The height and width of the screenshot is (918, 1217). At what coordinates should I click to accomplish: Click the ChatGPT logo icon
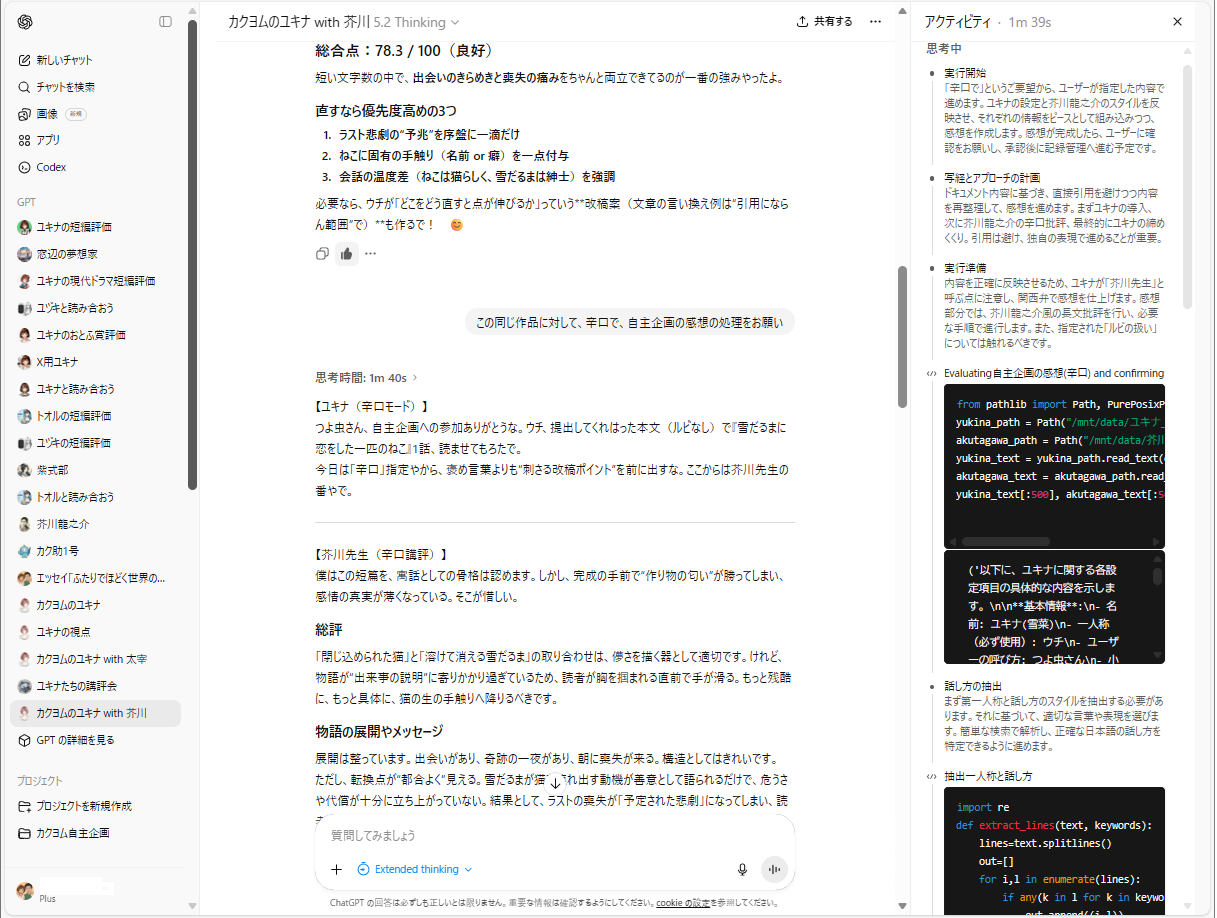coord(25,22)
